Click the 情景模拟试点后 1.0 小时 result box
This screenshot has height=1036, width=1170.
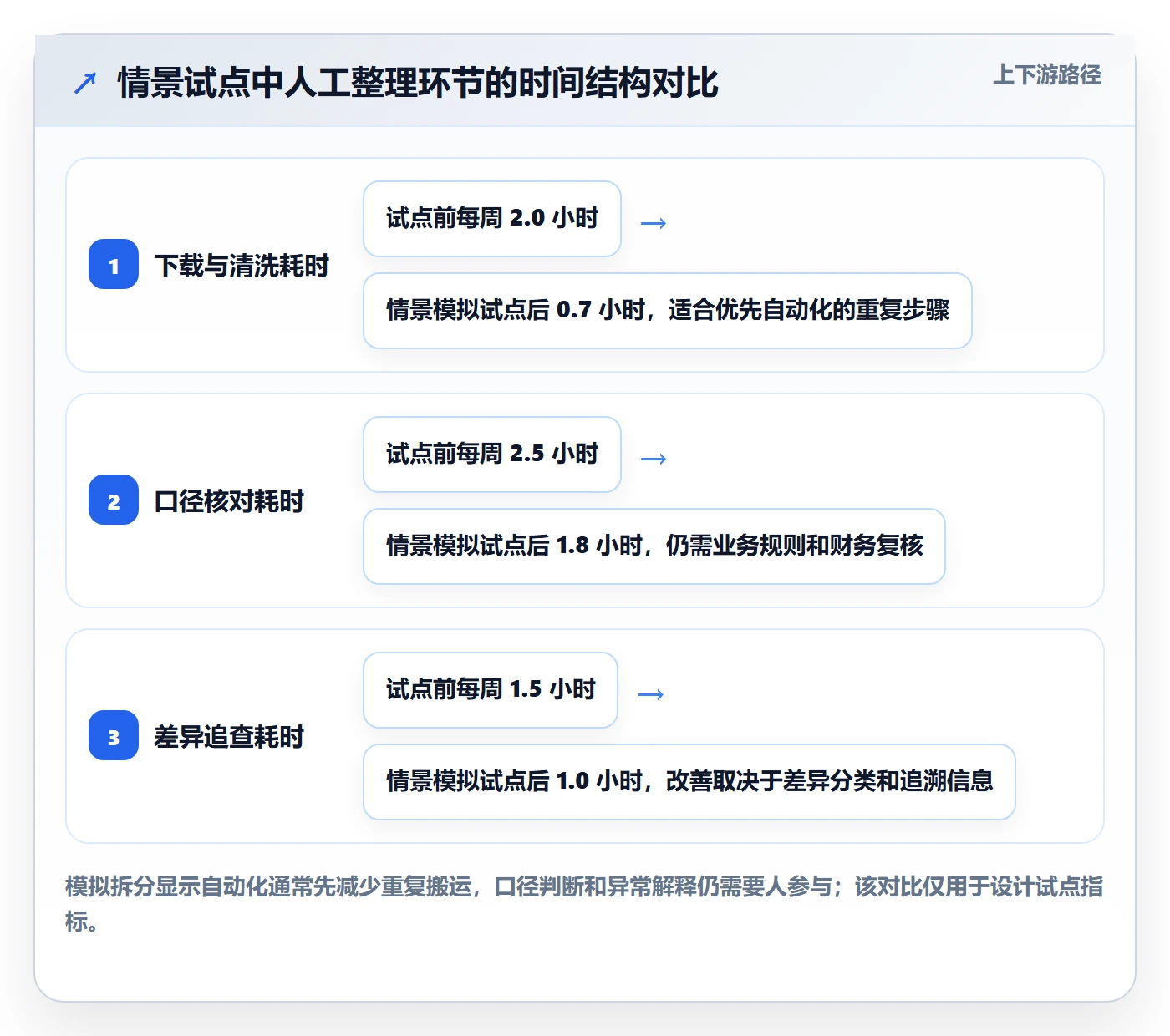689,782
